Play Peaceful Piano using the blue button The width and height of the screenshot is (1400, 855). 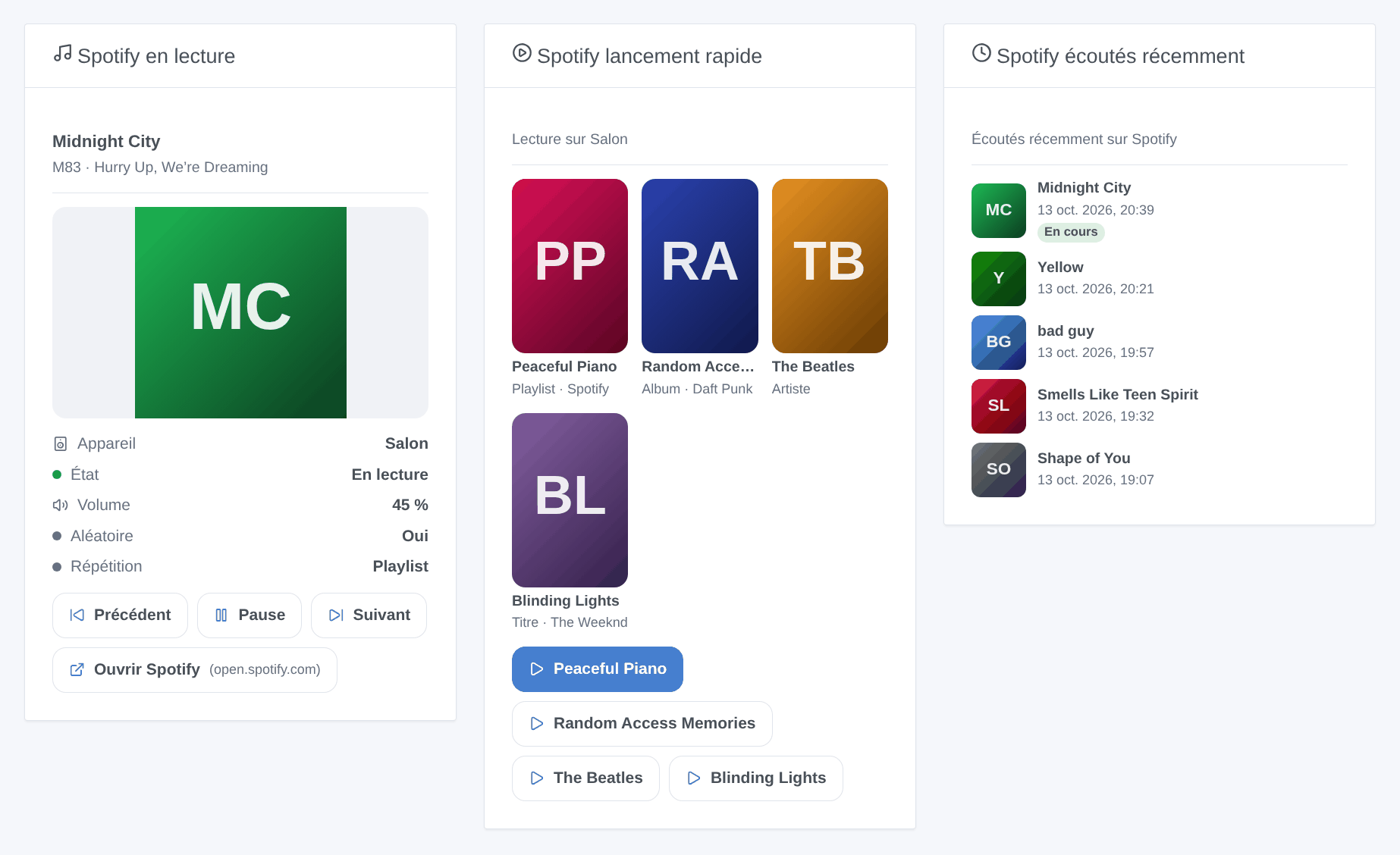pos(598,669)
